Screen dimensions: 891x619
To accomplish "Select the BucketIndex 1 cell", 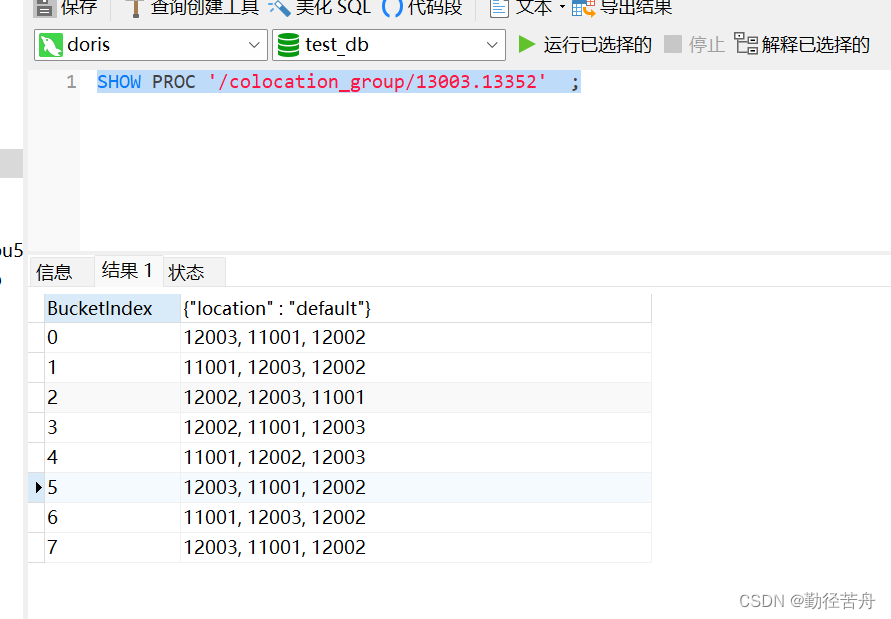I will [113, 368].
